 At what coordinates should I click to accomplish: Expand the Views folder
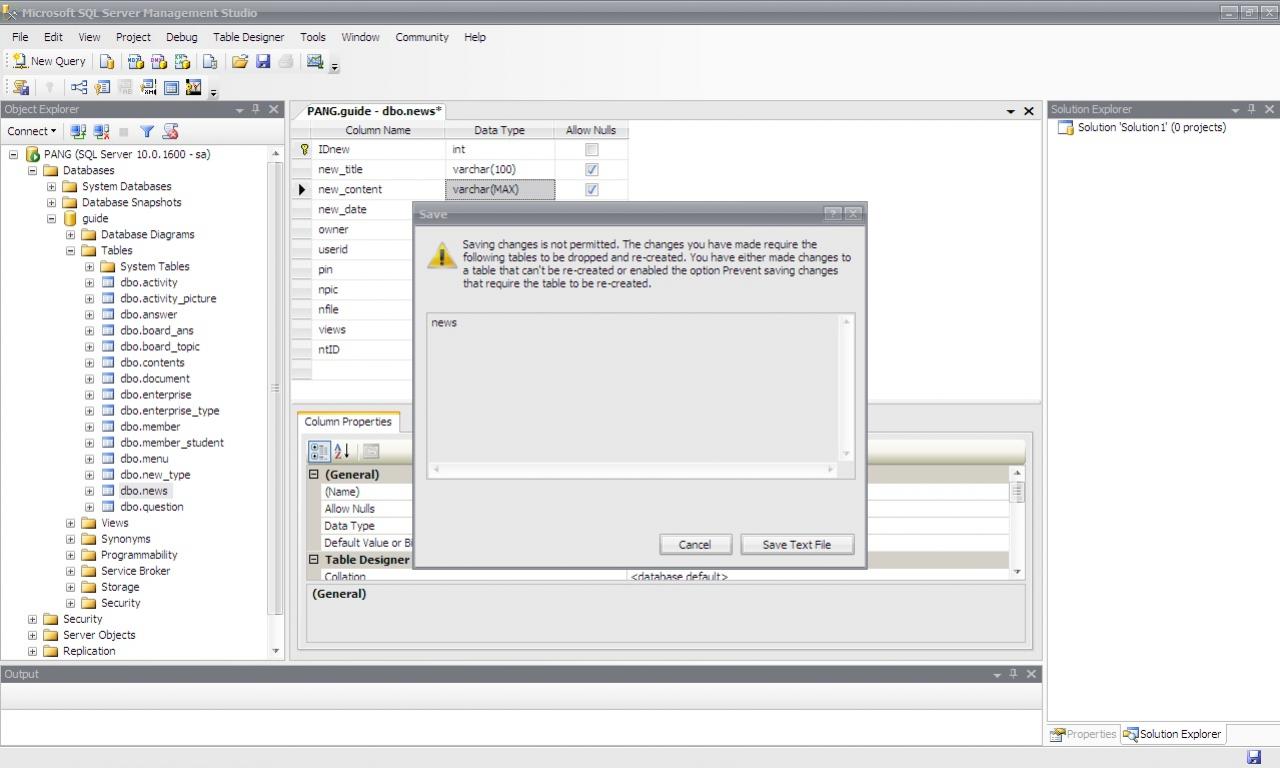71,523
